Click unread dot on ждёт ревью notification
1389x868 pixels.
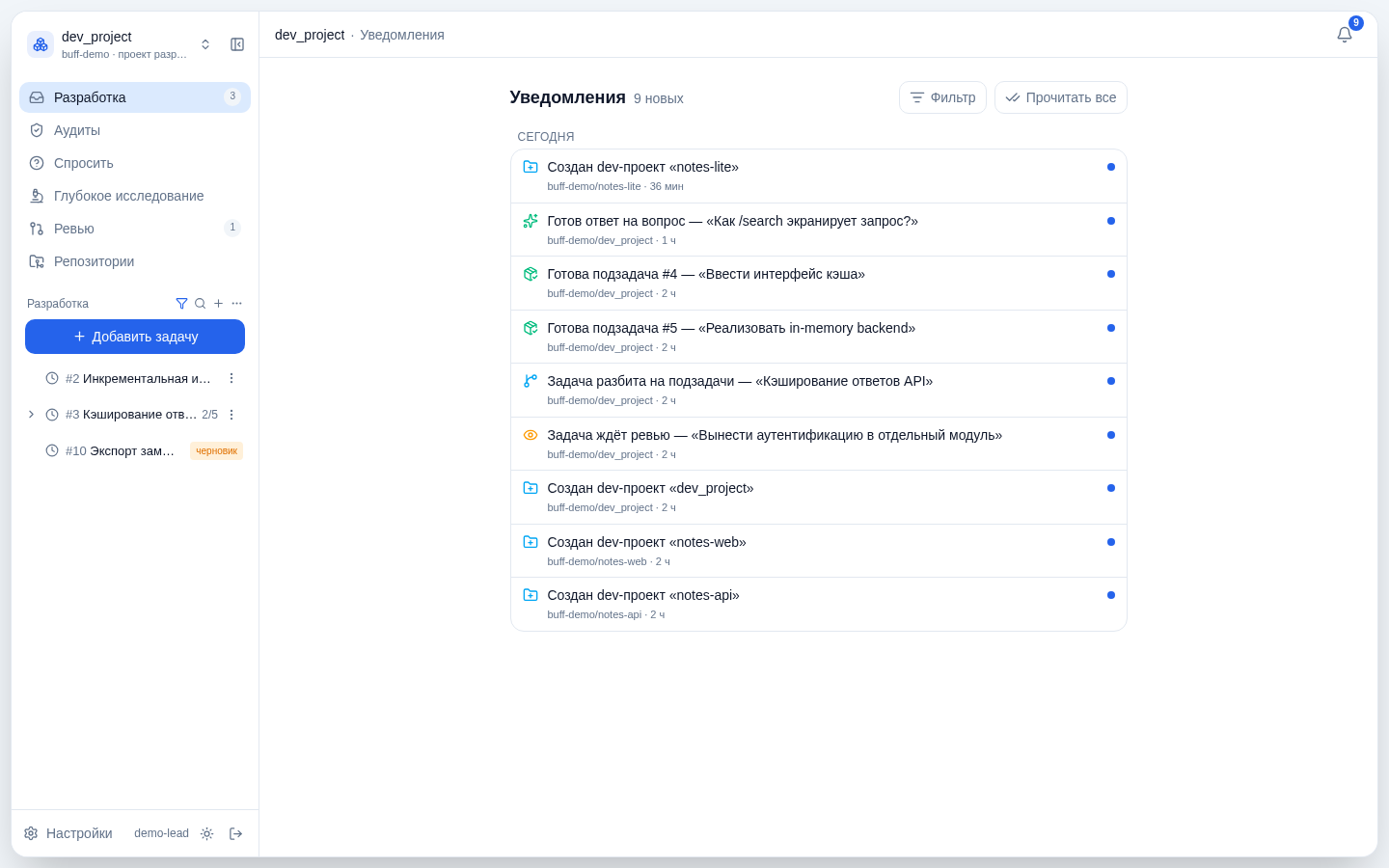pos(1111,435)
